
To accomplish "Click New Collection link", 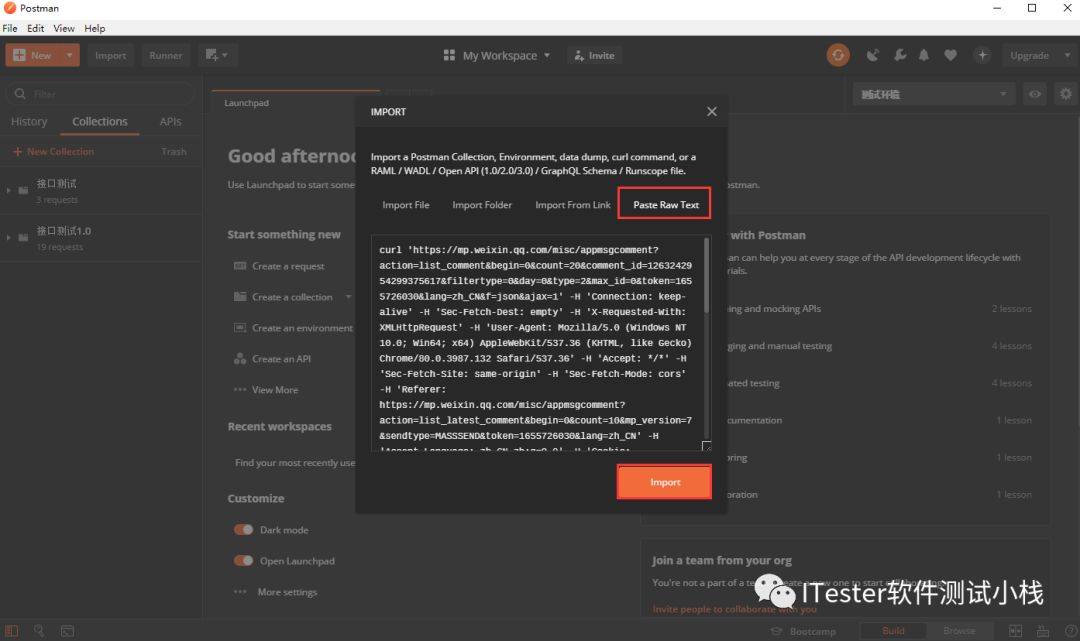I will click(54, 151).
